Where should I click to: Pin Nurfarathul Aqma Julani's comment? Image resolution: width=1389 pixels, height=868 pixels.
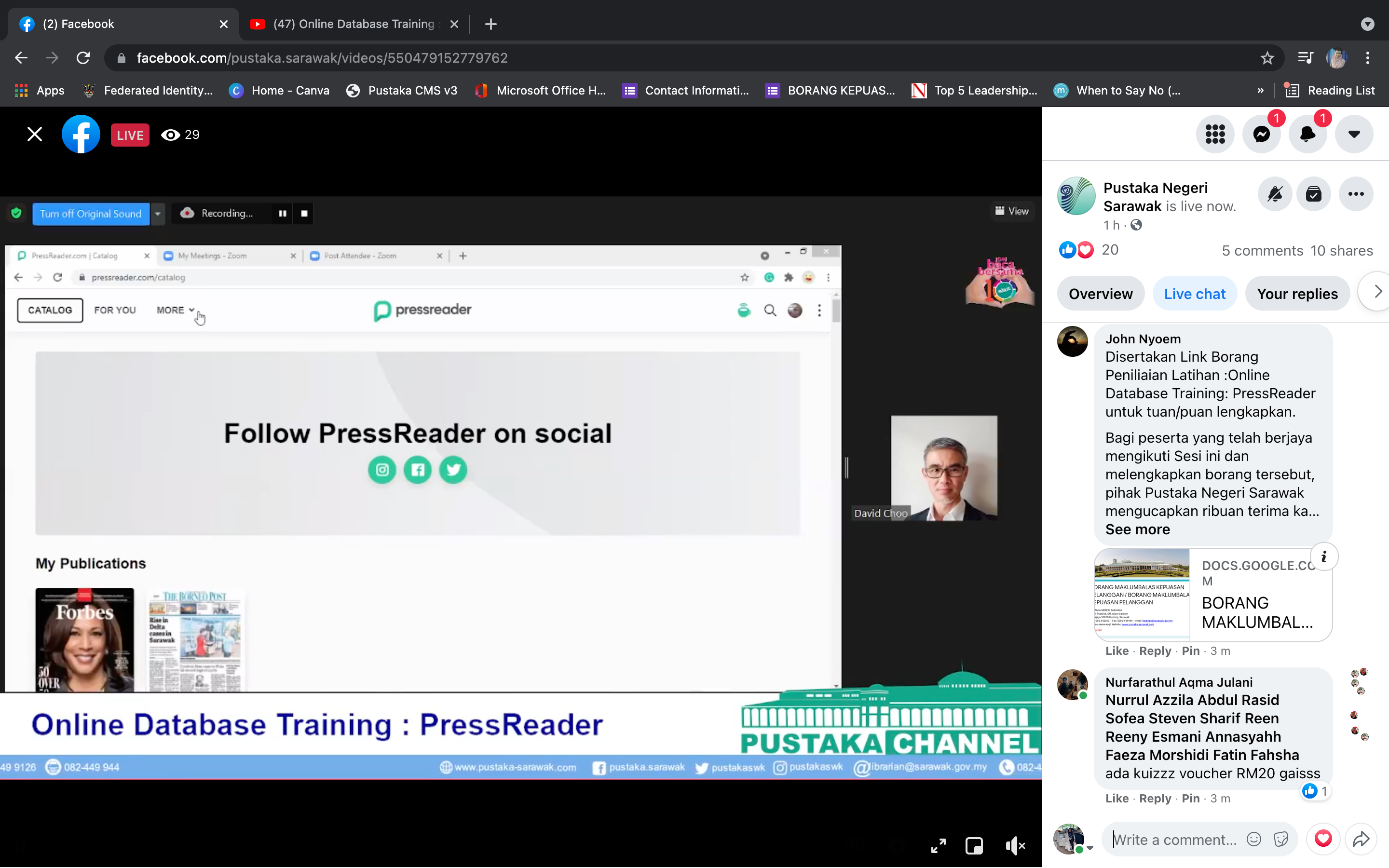(x=1190, y=799)
